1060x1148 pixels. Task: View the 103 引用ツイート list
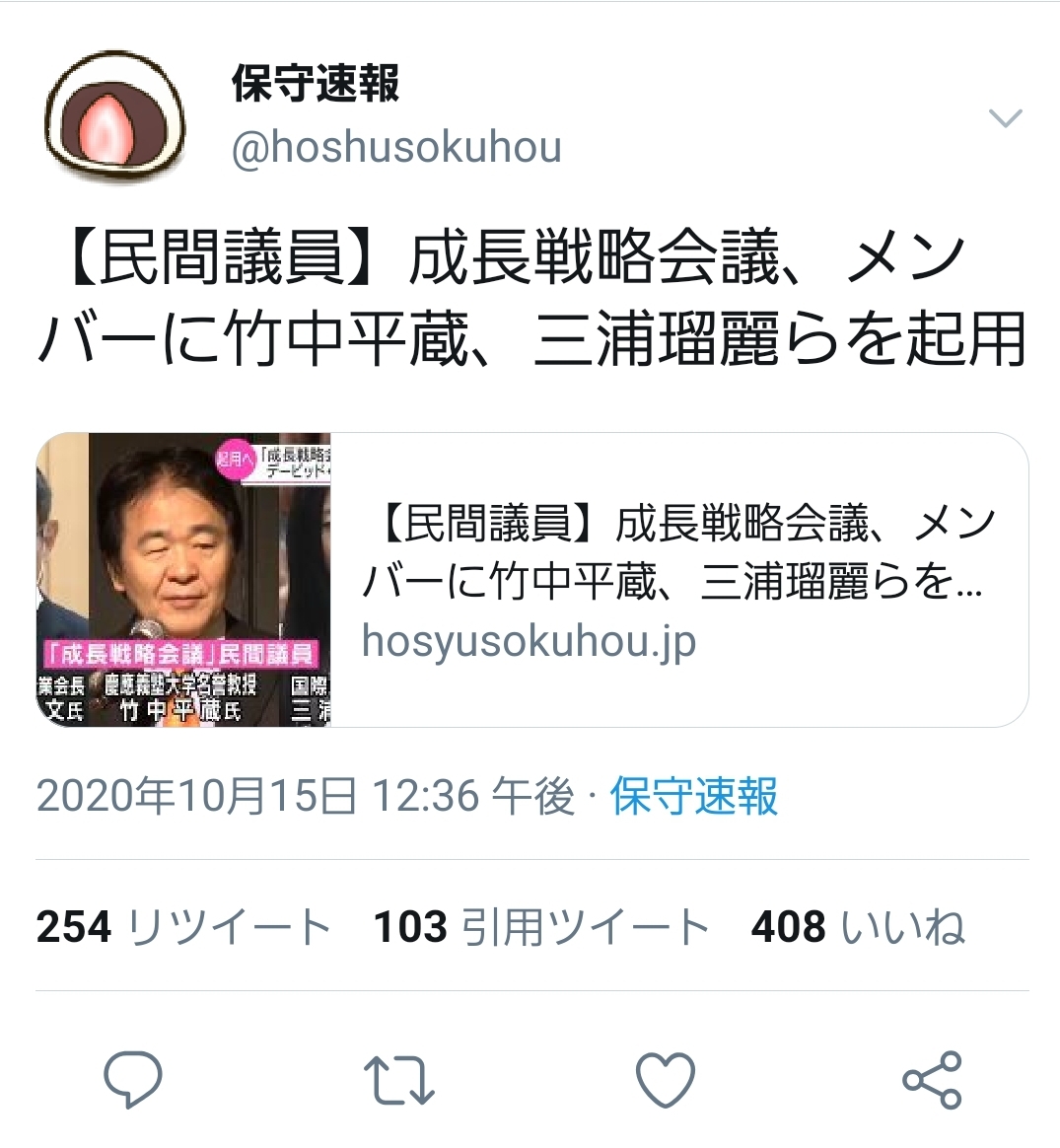point(541,926)
